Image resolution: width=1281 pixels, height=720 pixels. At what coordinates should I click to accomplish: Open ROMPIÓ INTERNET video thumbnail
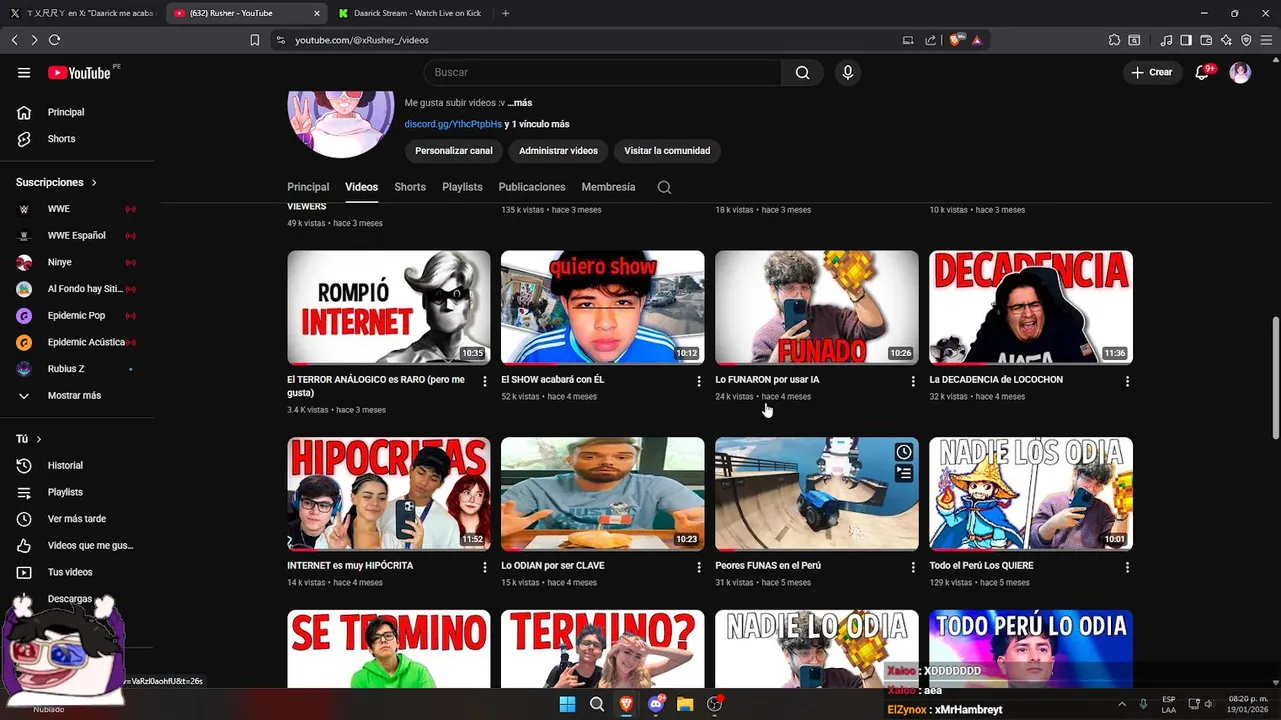(x=389, y=307)
